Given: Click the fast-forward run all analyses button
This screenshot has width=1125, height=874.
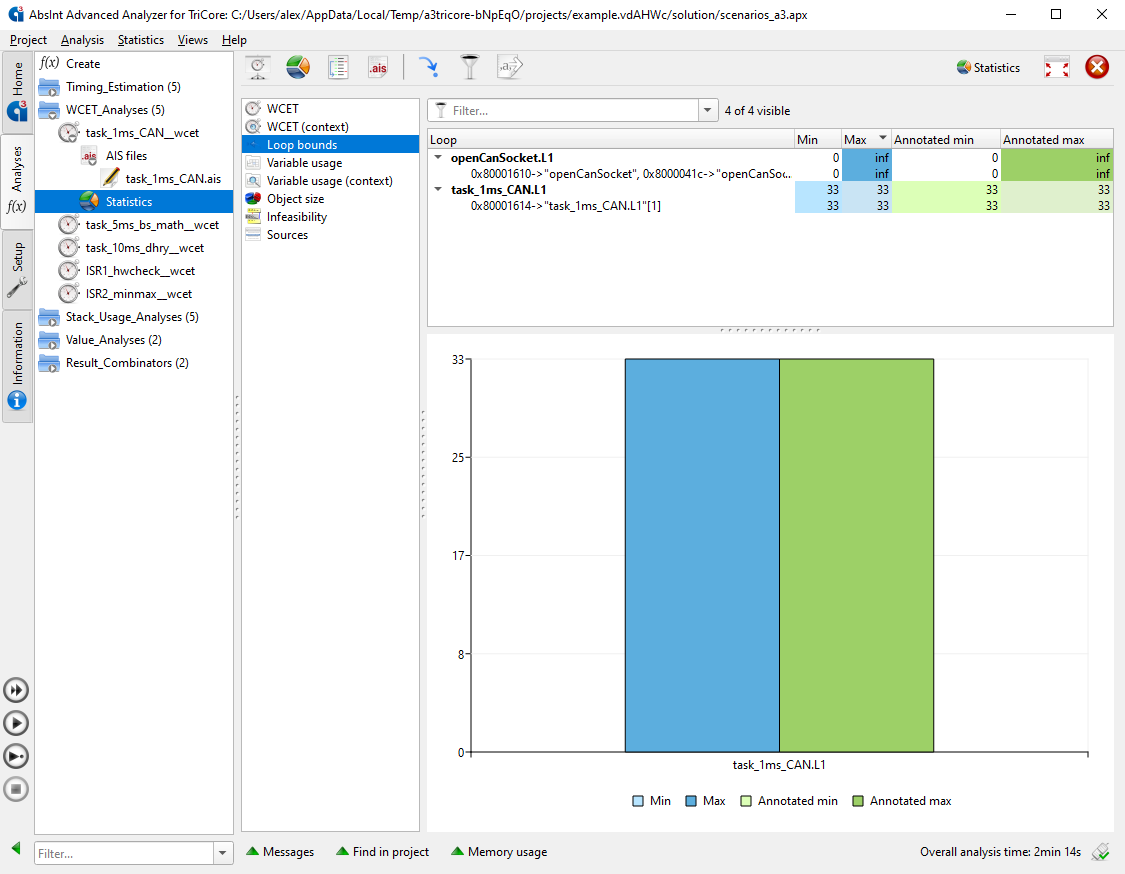Looking at the screenshot, I should click(x=16, y=690).
